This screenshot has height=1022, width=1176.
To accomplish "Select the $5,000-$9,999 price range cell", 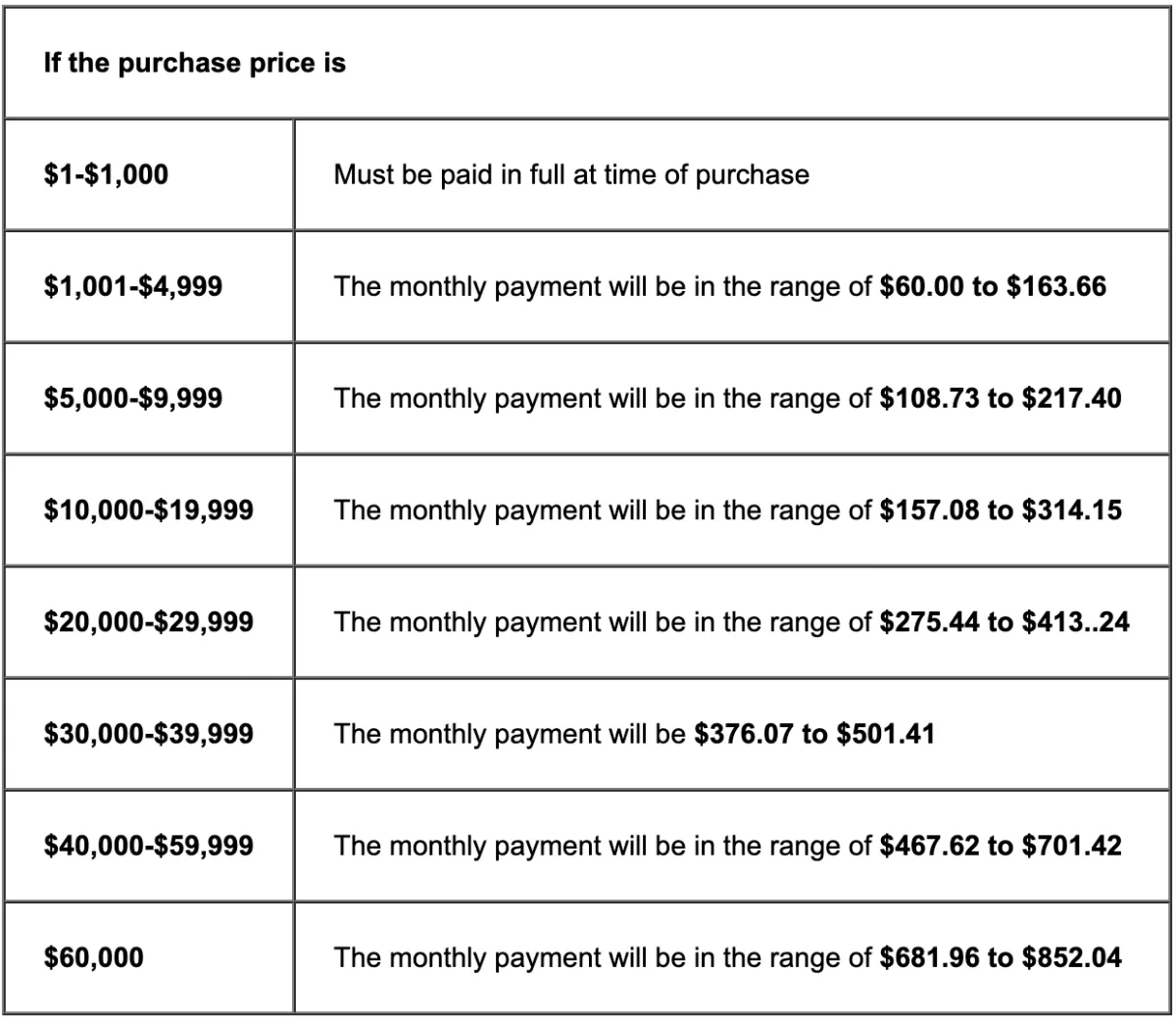I will (149, 399).
